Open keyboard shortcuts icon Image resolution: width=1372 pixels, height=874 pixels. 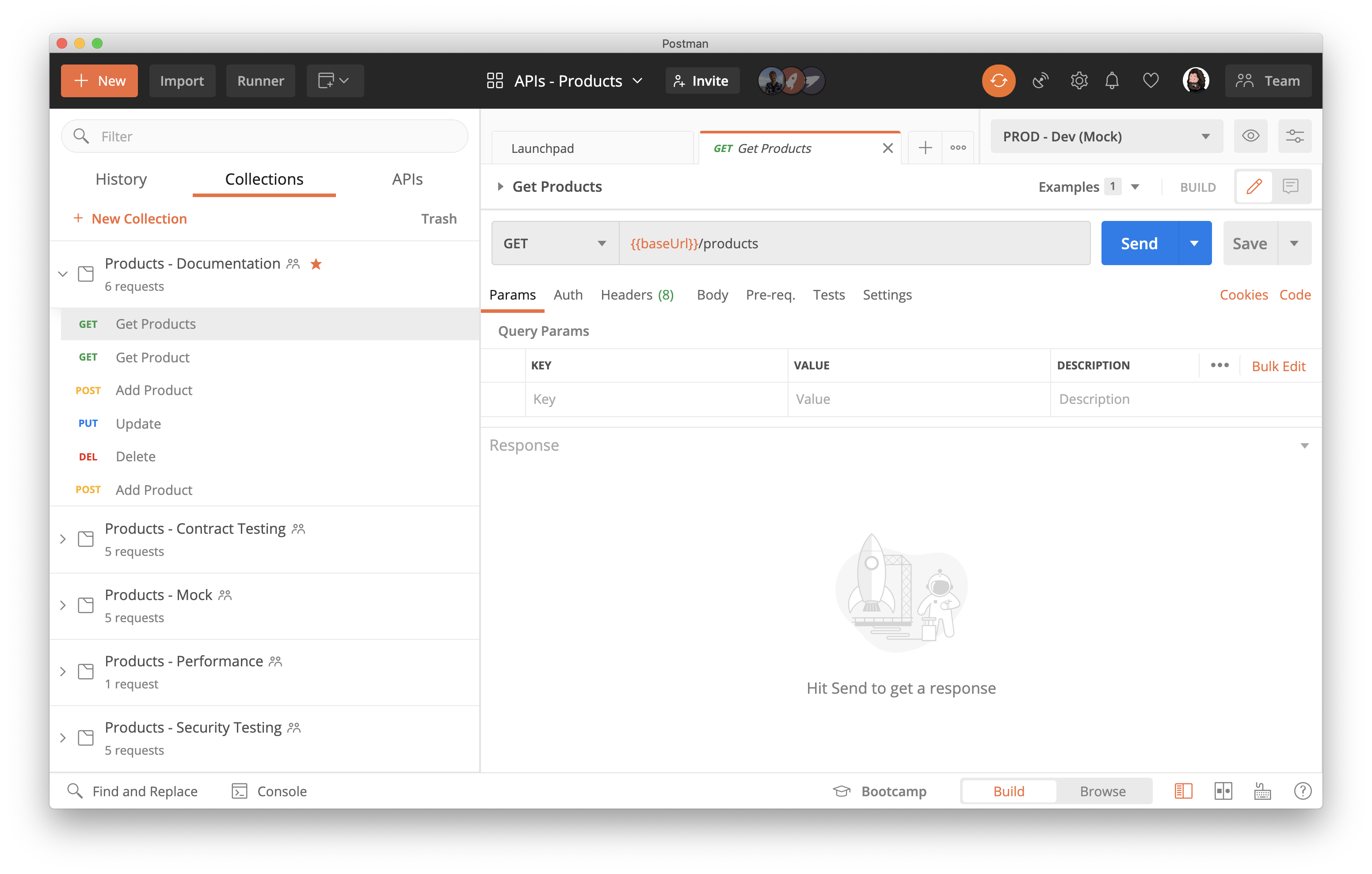tap(1262, 791)
